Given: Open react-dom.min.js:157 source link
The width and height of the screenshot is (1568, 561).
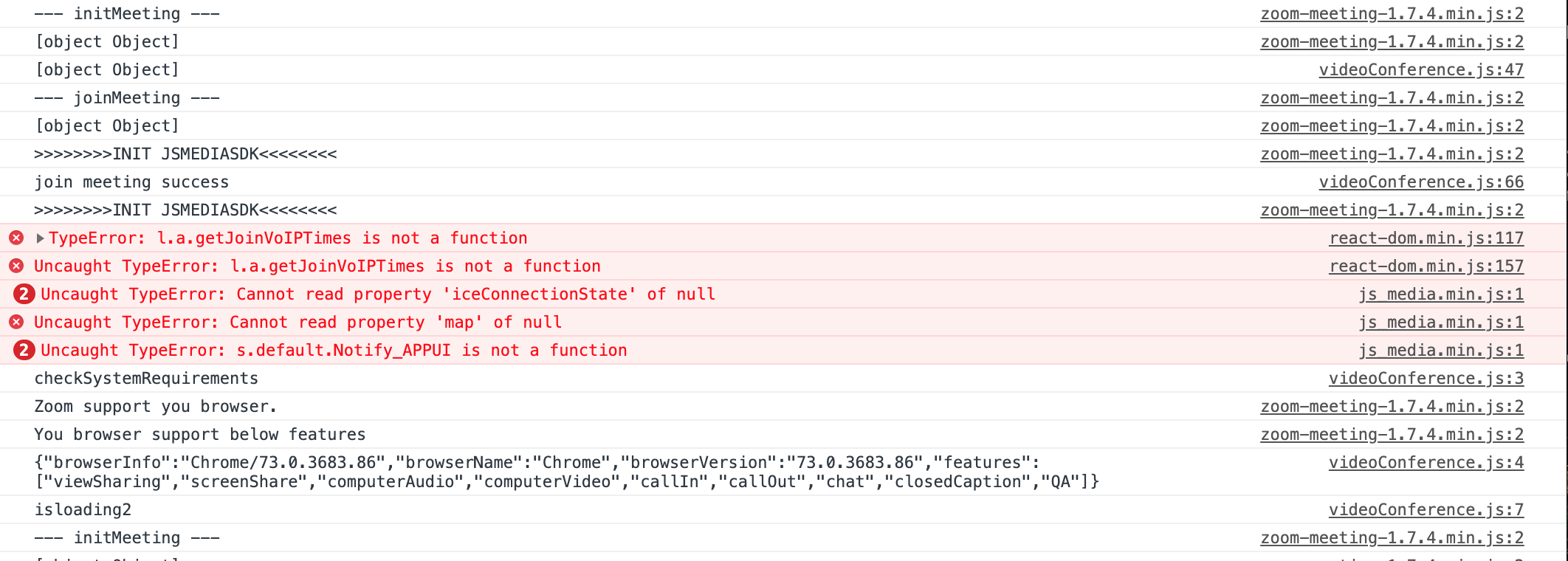Looking at the screenshot, I should click(1426, 266).
